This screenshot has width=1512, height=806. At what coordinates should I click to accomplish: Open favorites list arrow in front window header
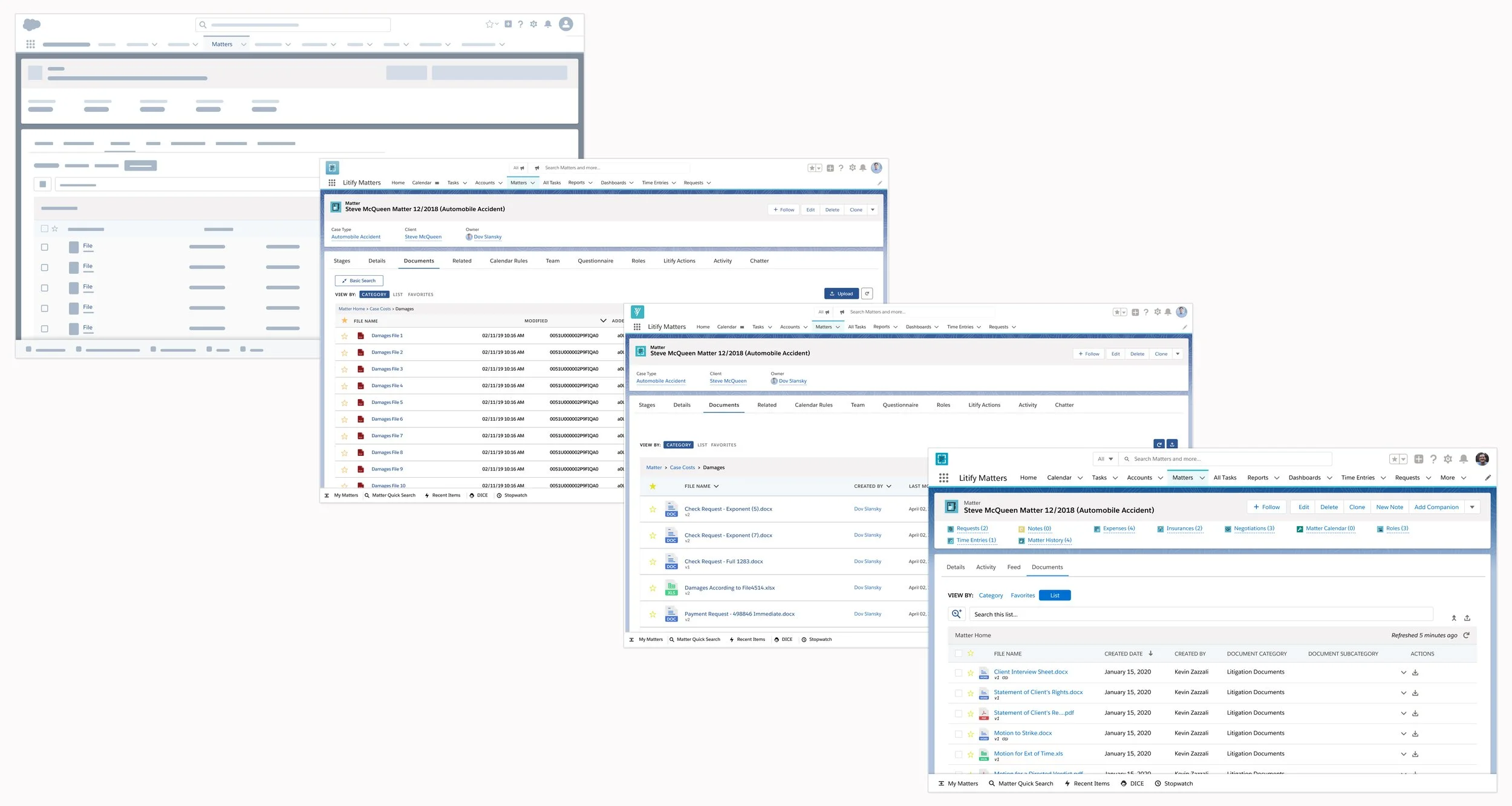click(x=1403, y=459)
